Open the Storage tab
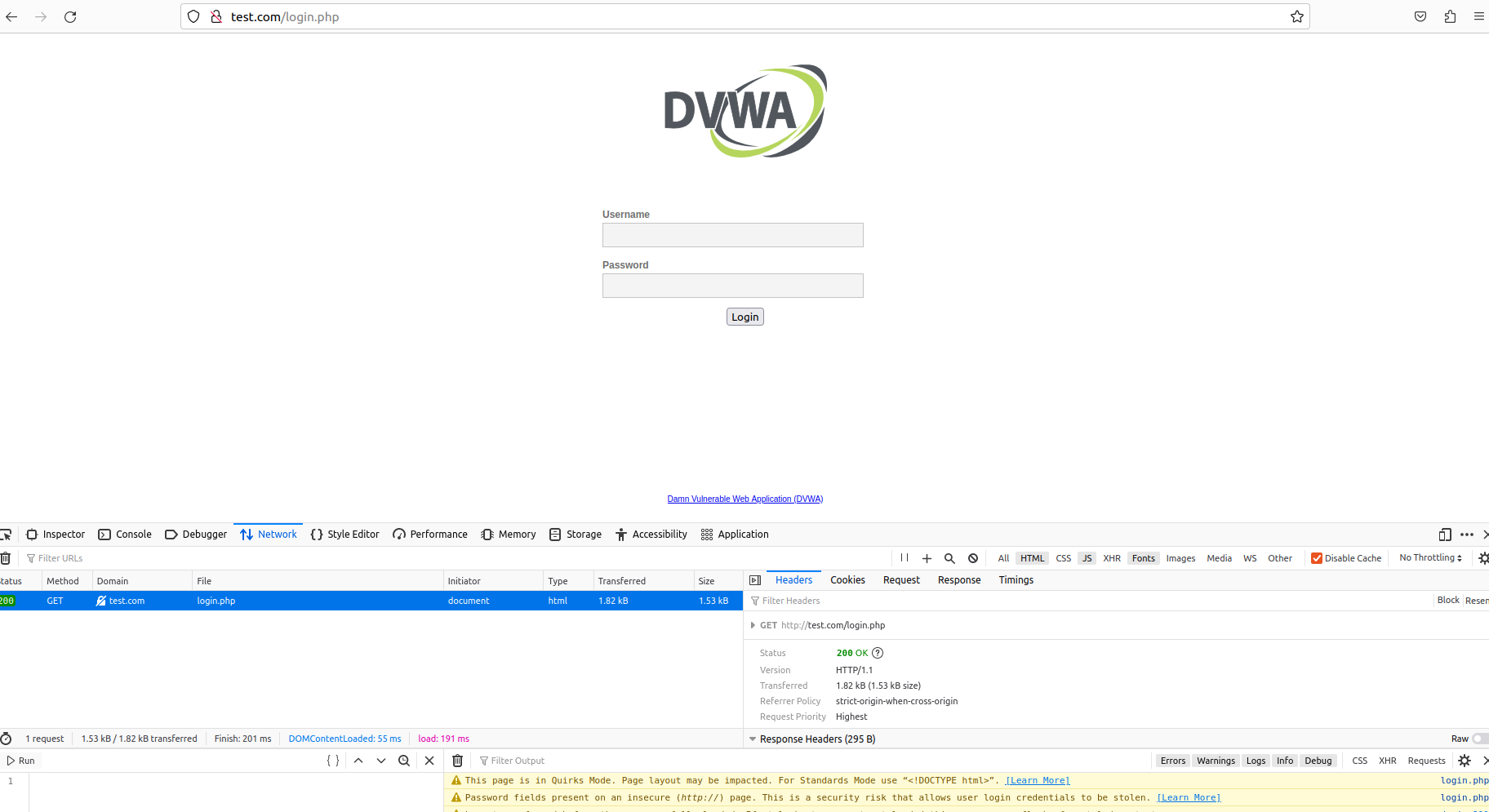The image size is (1489, 812). click(576, 535)
